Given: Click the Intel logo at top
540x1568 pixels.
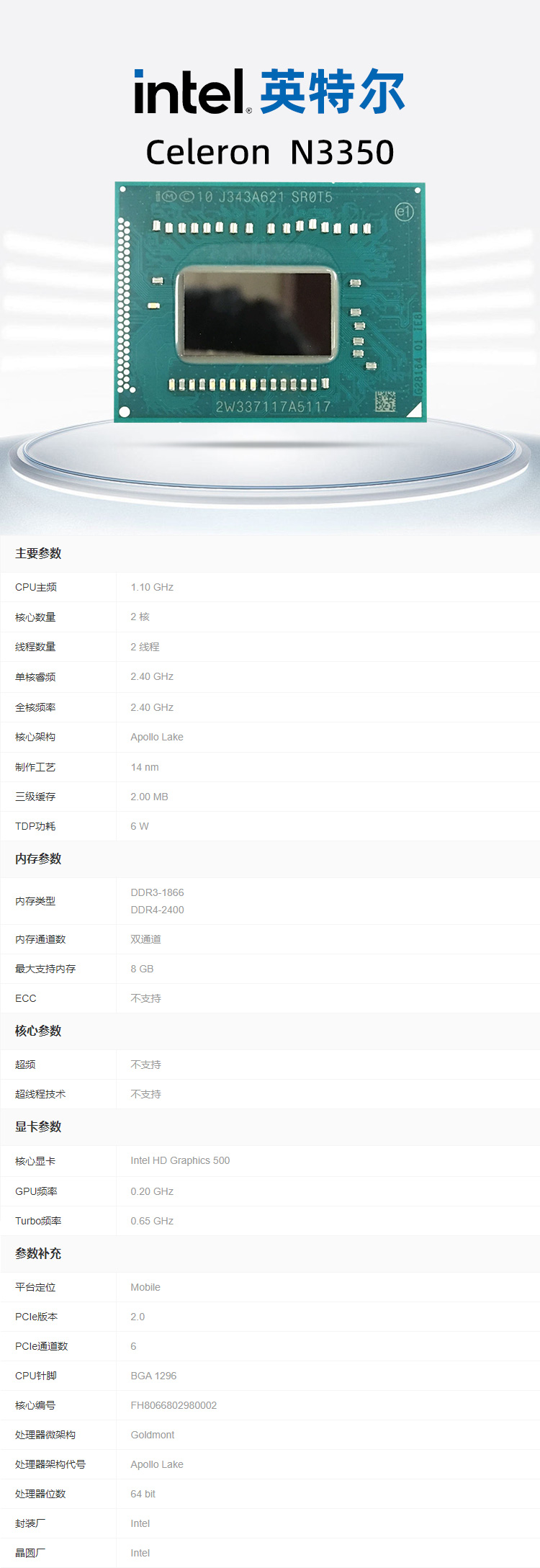Looking at the screenshot, I should tap(192, 91).
